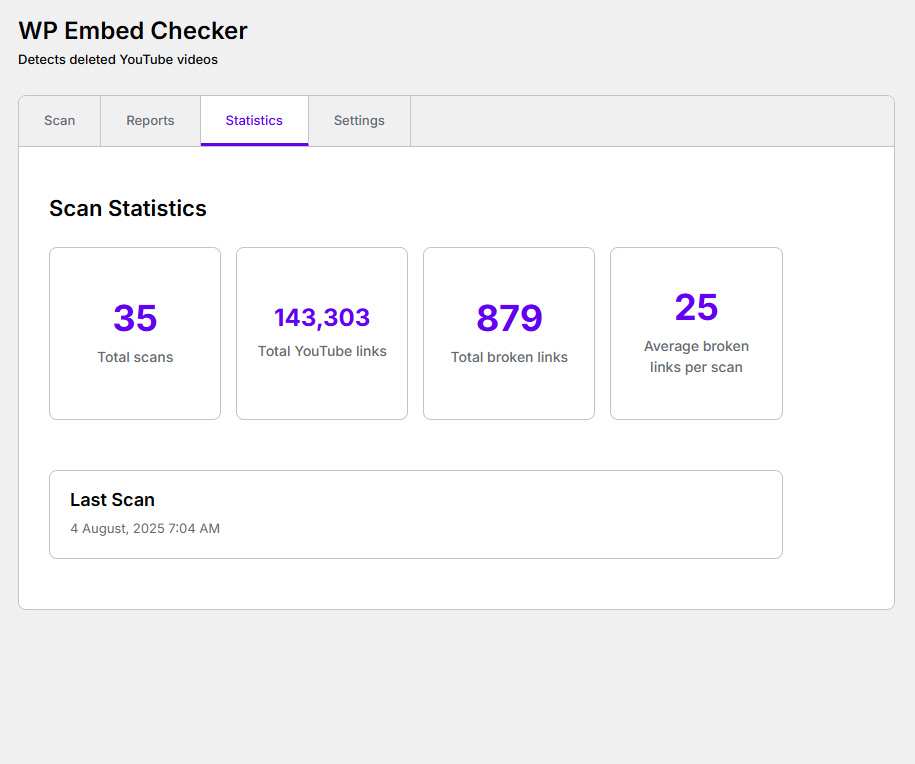Select the 143,303 YouTube links figure
This screenshot has width=915, height=764.
coord(322,318)
